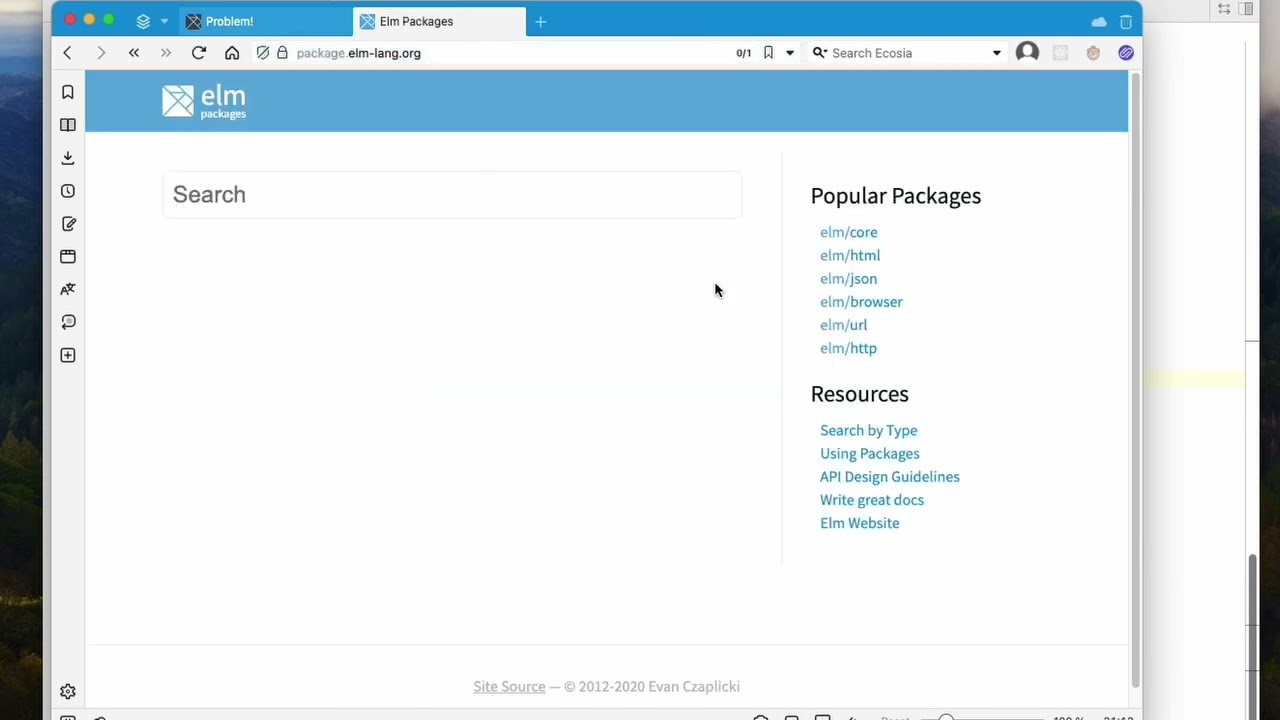Click the page vertical scrollbar
The height and width of the screenshot is (720, 1280).
point(1135,380)
